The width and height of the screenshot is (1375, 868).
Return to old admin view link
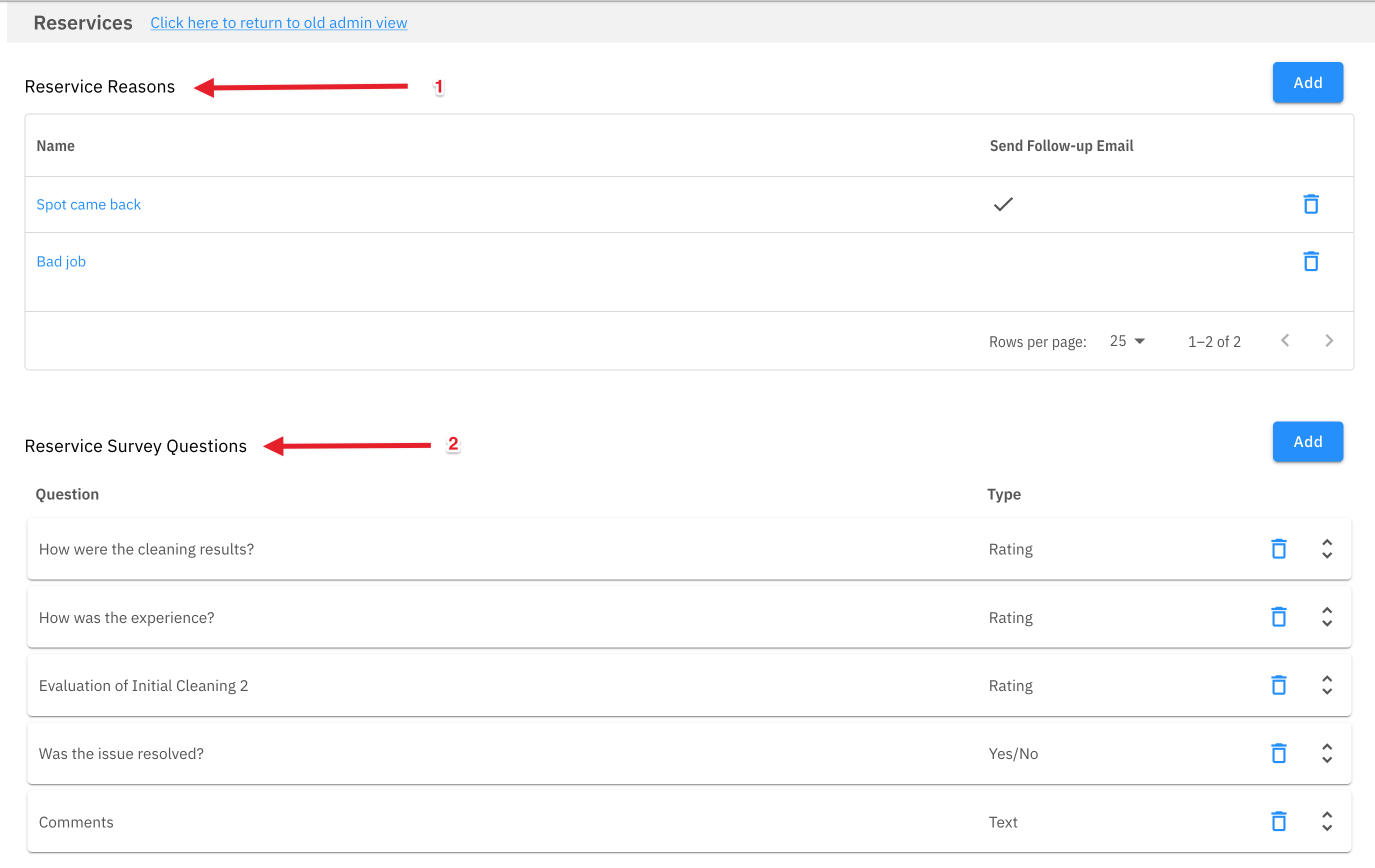click(x=278, y=23)
